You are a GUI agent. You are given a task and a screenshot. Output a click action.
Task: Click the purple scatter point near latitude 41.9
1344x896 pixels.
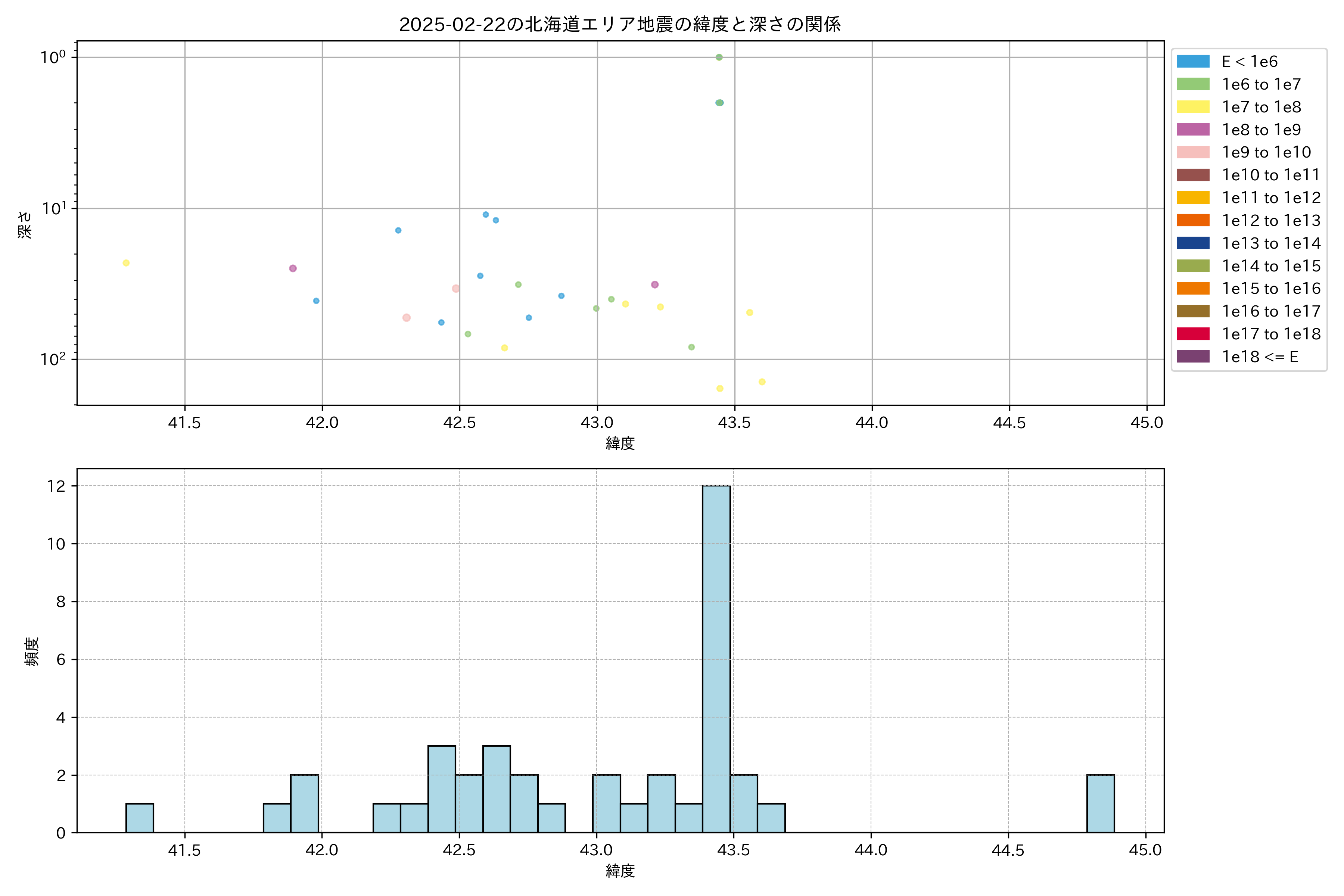[293, 268]
